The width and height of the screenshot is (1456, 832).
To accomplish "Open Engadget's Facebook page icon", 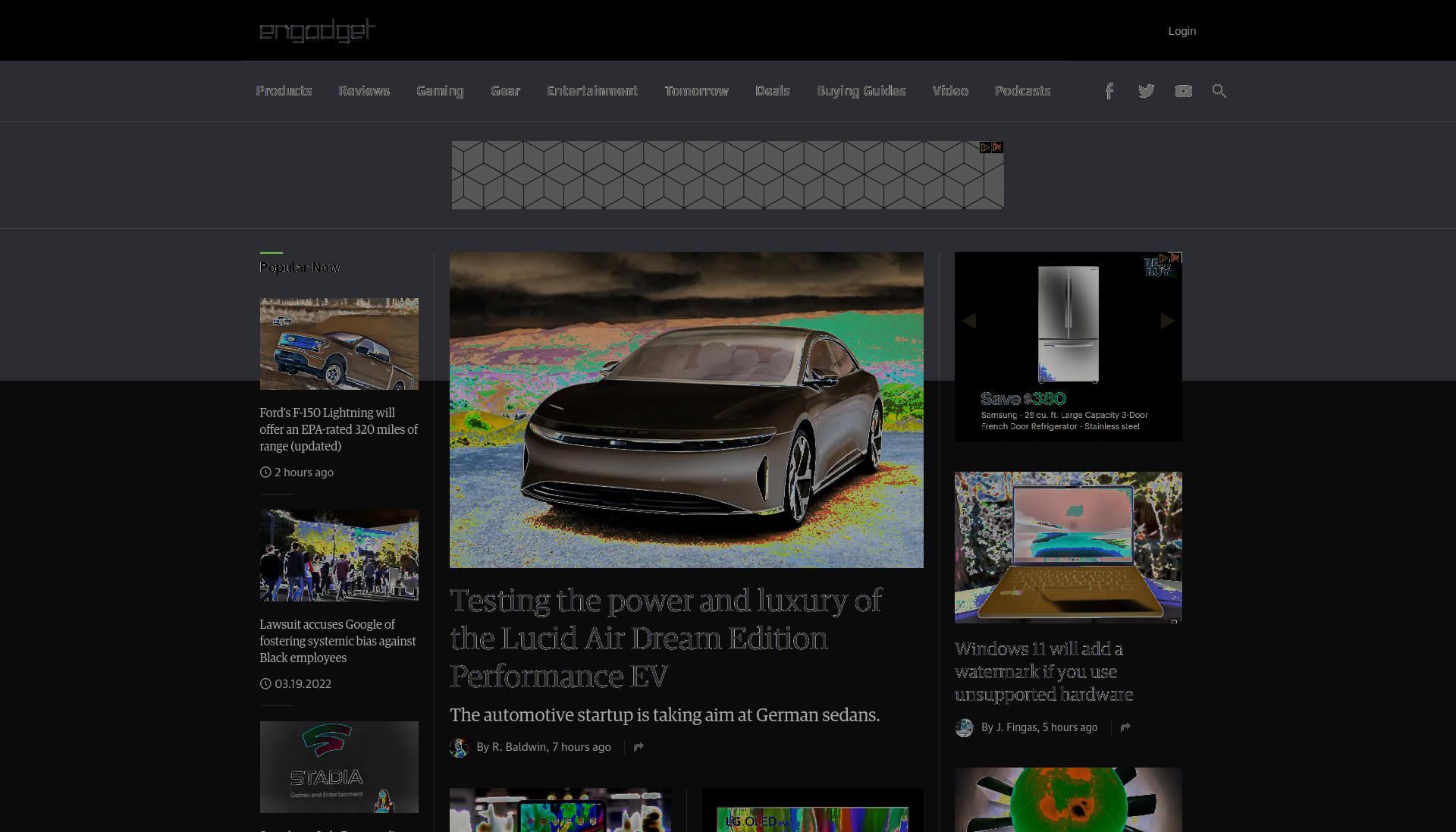I will pyautogui.click(x=1109, y=91).
